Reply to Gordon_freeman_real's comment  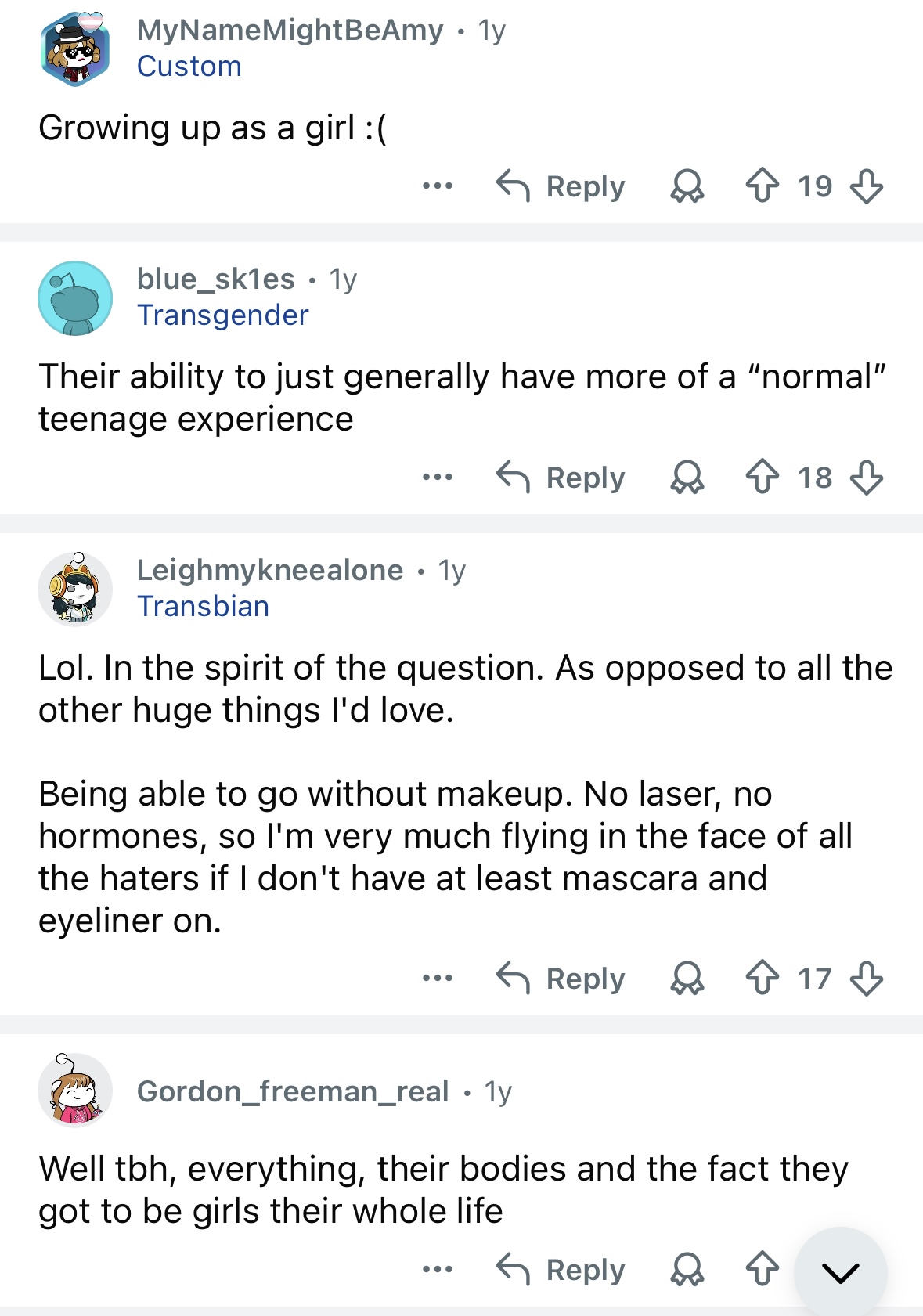pos(561,1270)
